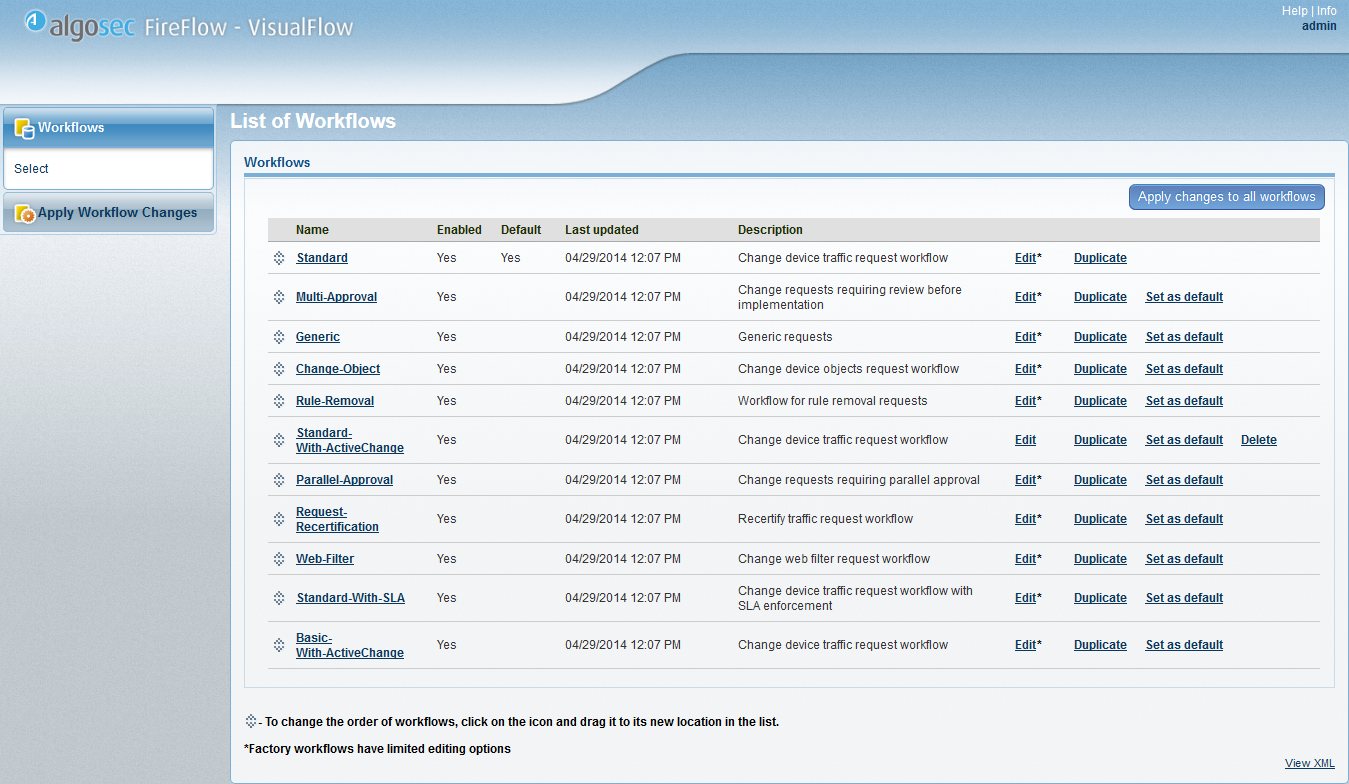Open Edit for the Multi-Approval workflow
Screen dimensions: 1349x784
pyautogui.click(x=1024, y=296)
